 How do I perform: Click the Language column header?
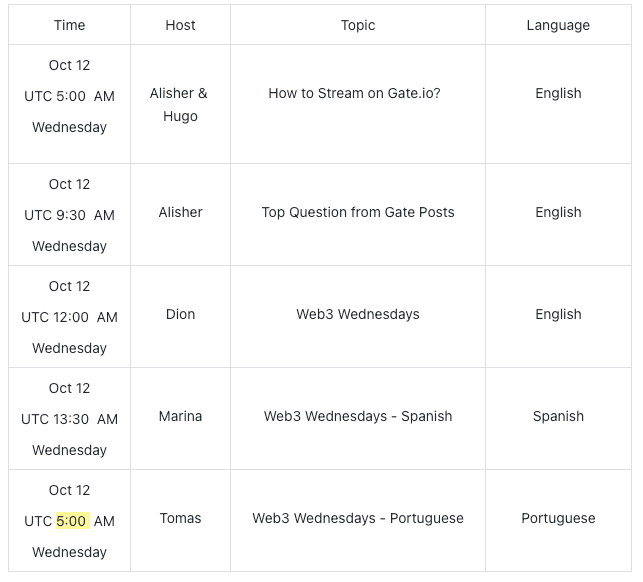tap(558, 25)
